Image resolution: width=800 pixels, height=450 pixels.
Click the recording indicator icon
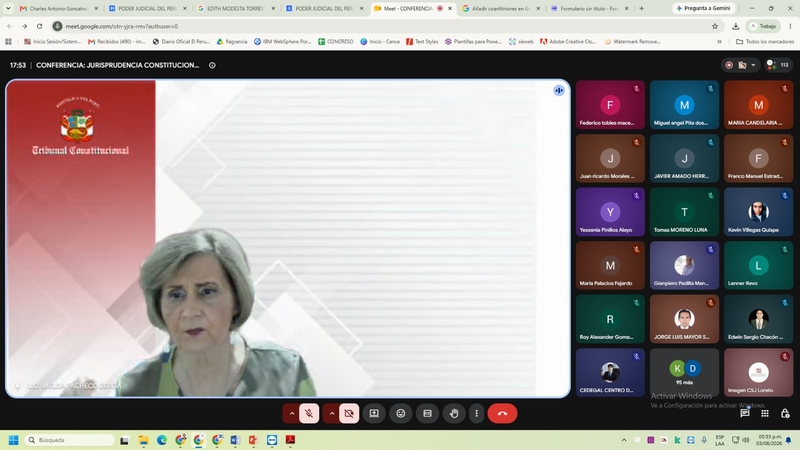(729, 65)
